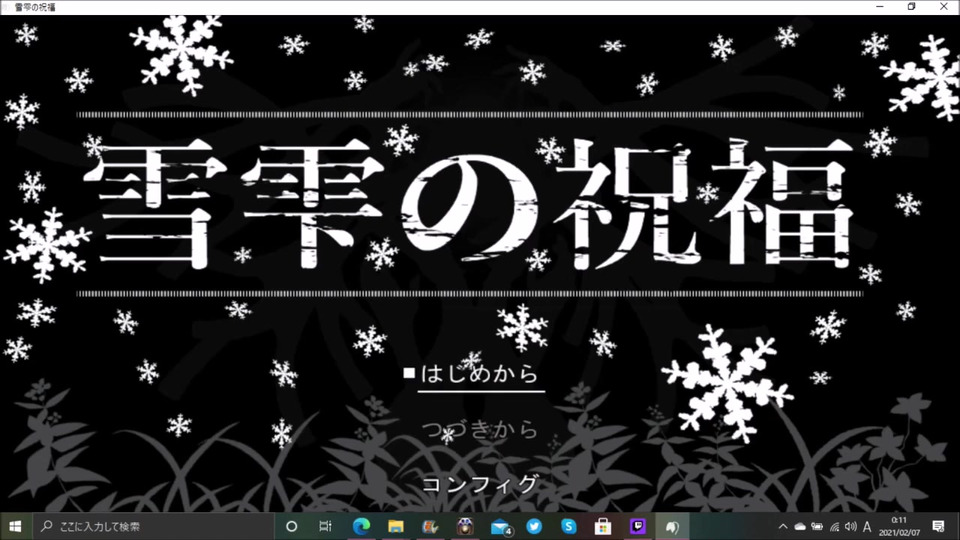Image resolution: width=960 pixels, height=540 pixels.
Task: Open the taskbar app right of File Explorer
Action: [x=430, y=527]
